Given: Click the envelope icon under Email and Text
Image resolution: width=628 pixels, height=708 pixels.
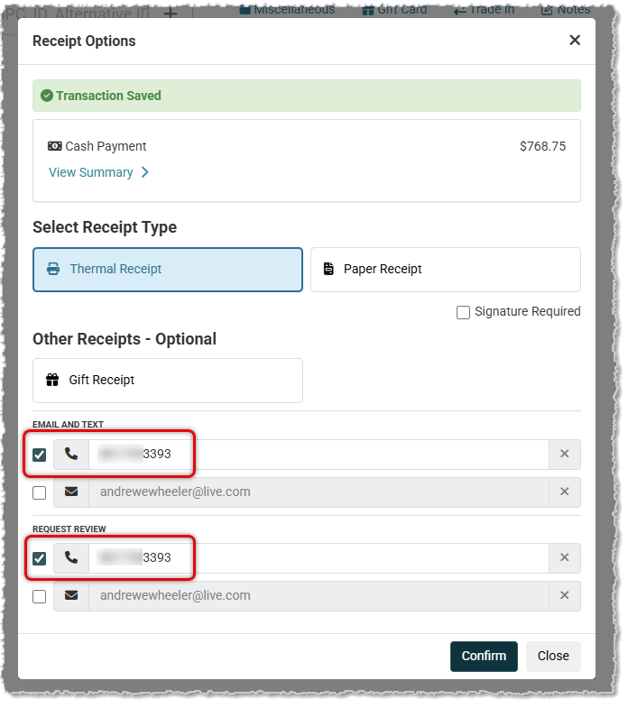Looking at the screenshot, I should pyautogui.click(x=71, y=492).
